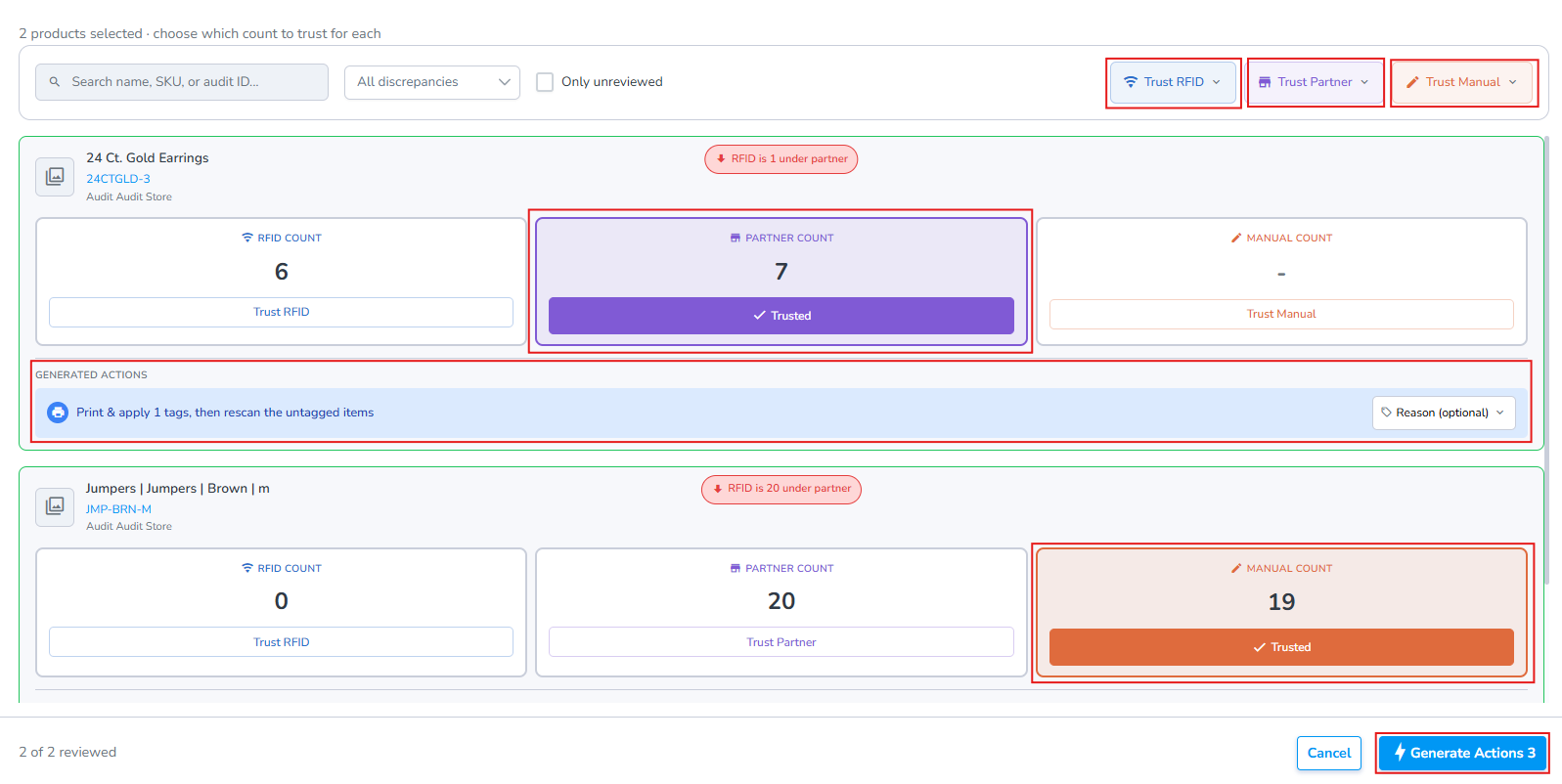Screen dimensions: 1562x784
Task: Click the store icon on Trust Partner dropdown
Action: pos(1265,82)
